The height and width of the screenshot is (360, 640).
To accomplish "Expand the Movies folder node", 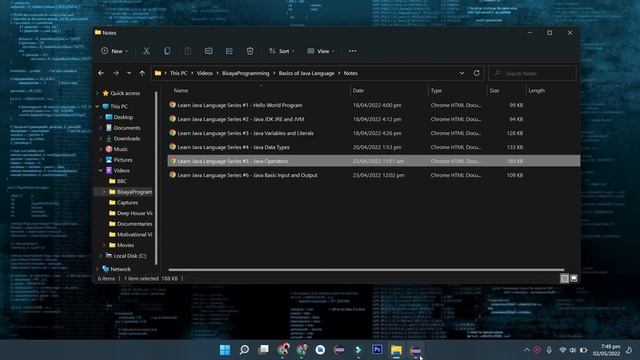I will click(104, 245).
